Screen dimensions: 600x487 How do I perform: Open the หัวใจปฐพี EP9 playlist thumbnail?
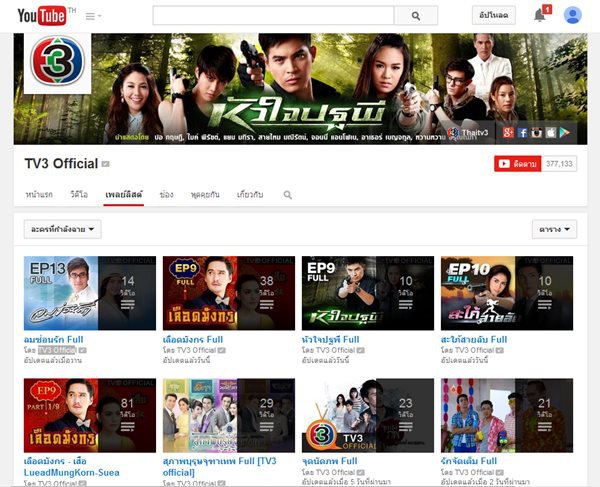click(x=368, y=293)
